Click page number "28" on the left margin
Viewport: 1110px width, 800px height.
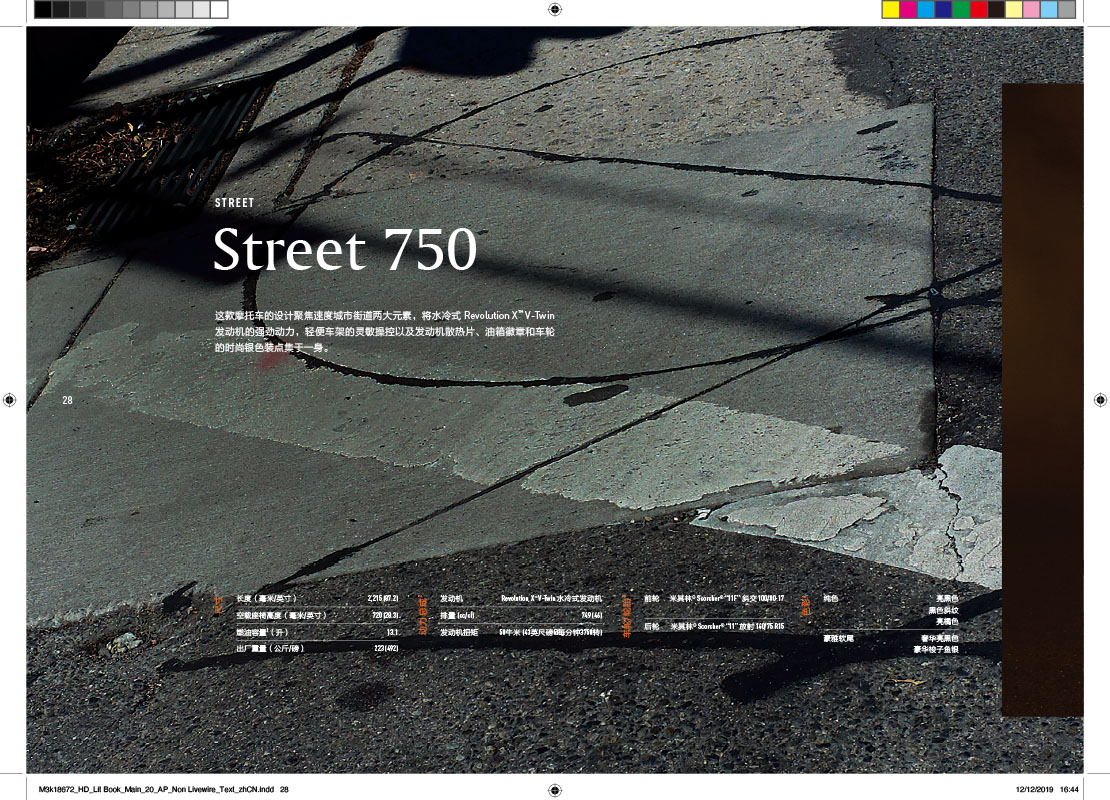click(x=67, y=400)
